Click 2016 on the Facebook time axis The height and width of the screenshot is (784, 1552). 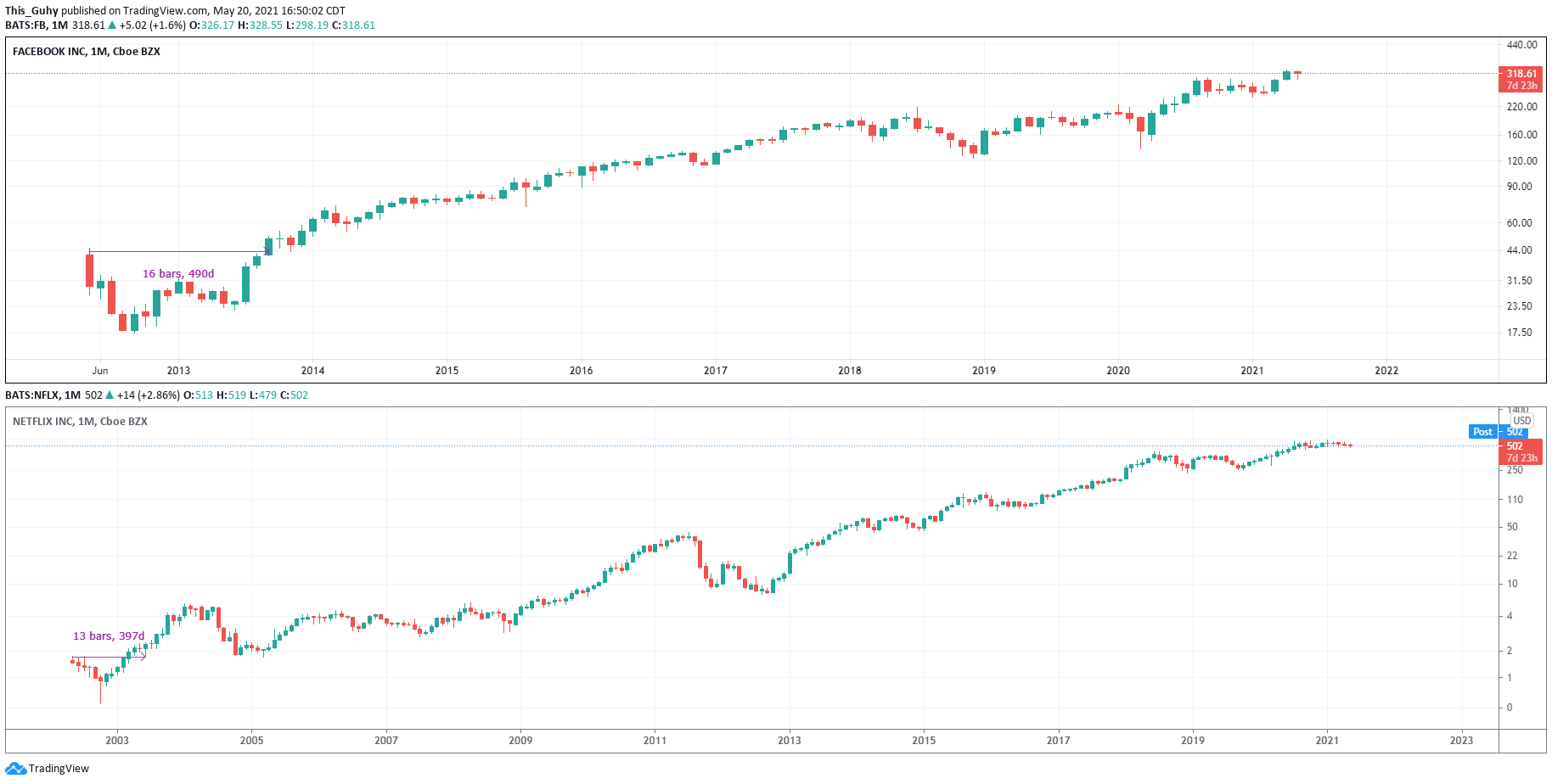581,371
